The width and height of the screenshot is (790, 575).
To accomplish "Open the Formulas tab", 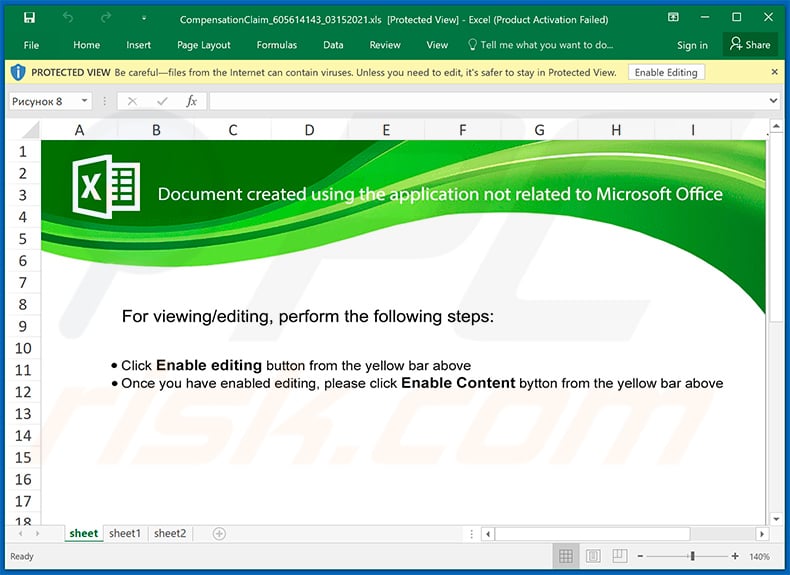I will (277, 45).
